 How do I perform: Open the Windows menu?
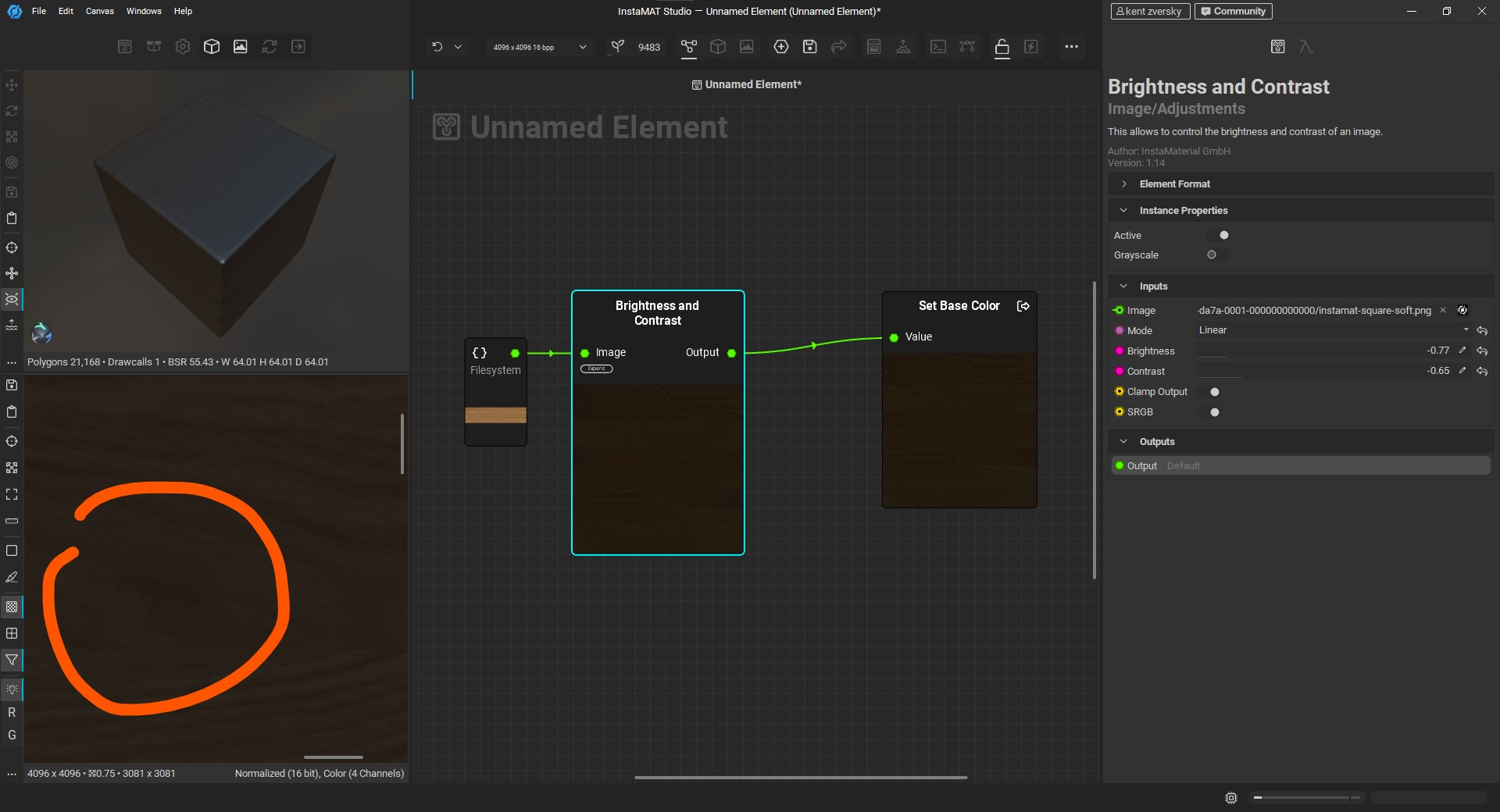coord(144,11)
